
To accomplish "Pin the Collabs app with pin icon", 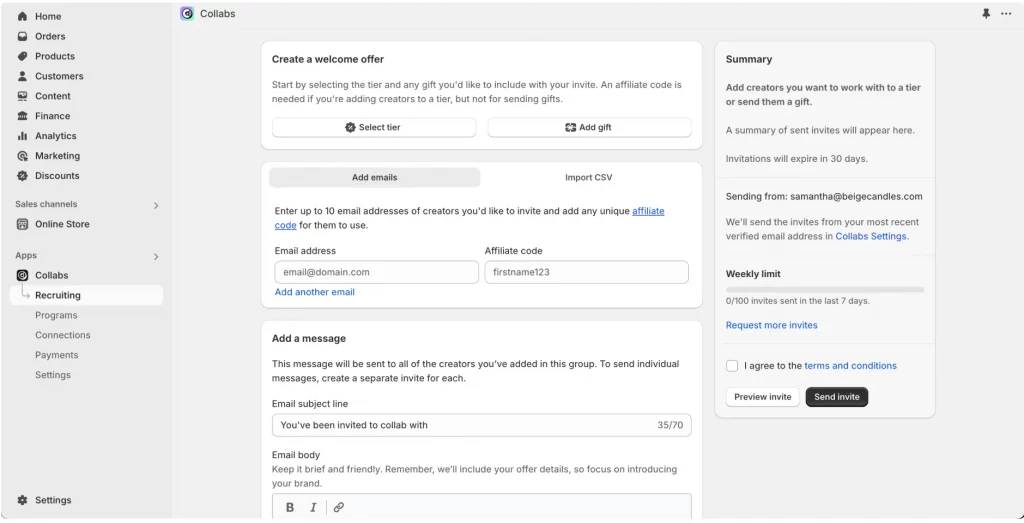I will [x=985, y=14].
